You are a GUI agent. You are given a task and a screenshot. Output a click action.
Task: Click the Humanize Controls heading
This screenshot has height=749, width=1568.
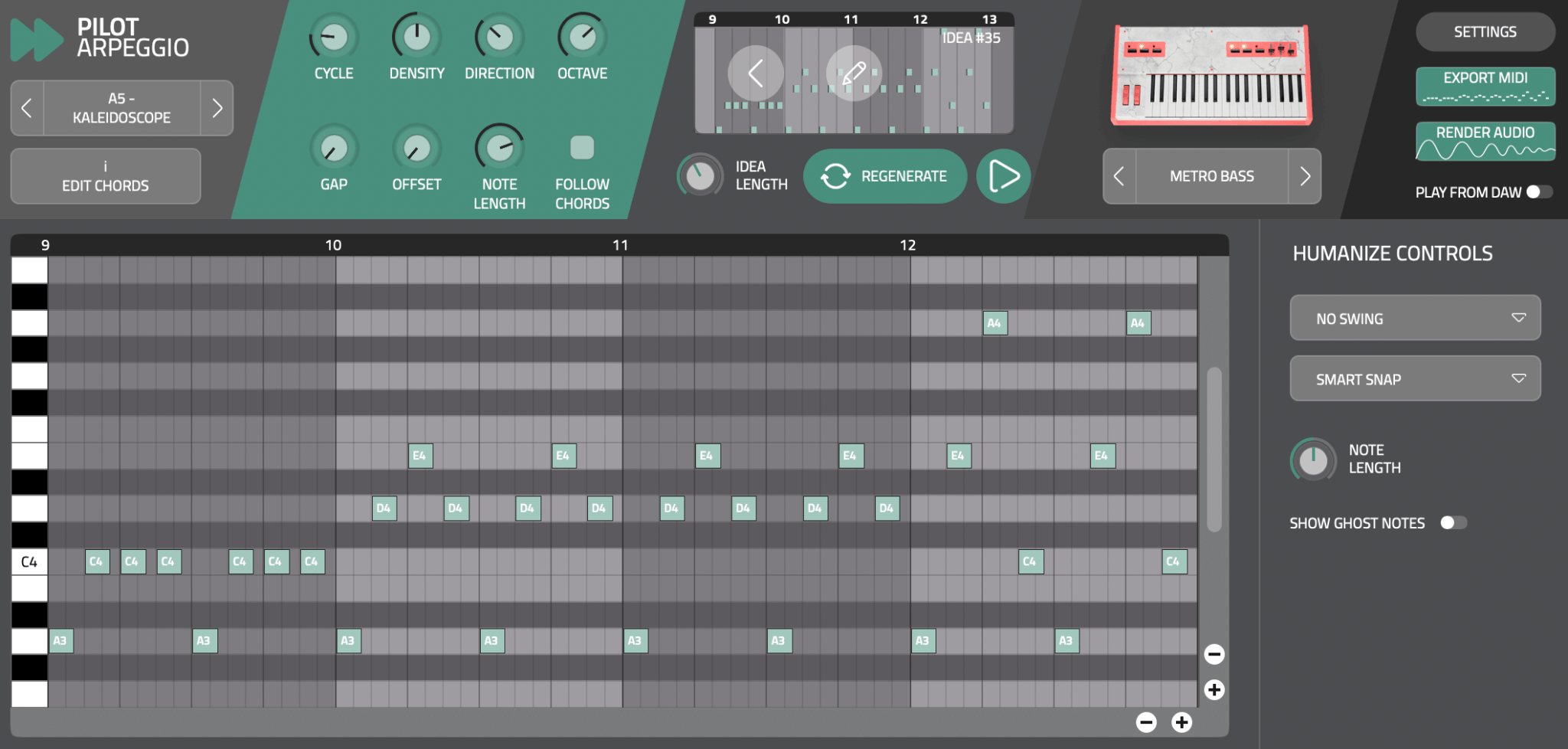coord(1393,253)
